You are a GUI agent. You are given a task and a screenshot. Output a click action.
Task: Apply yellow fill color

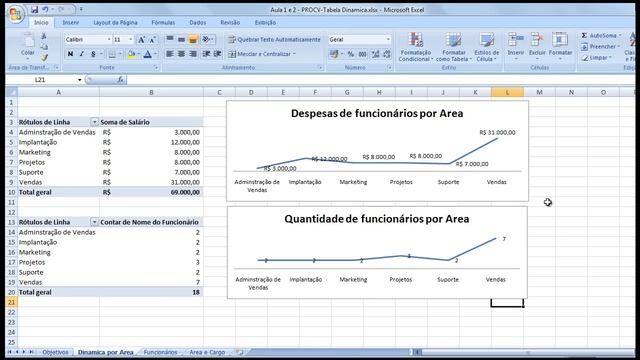tap(131, 54)
